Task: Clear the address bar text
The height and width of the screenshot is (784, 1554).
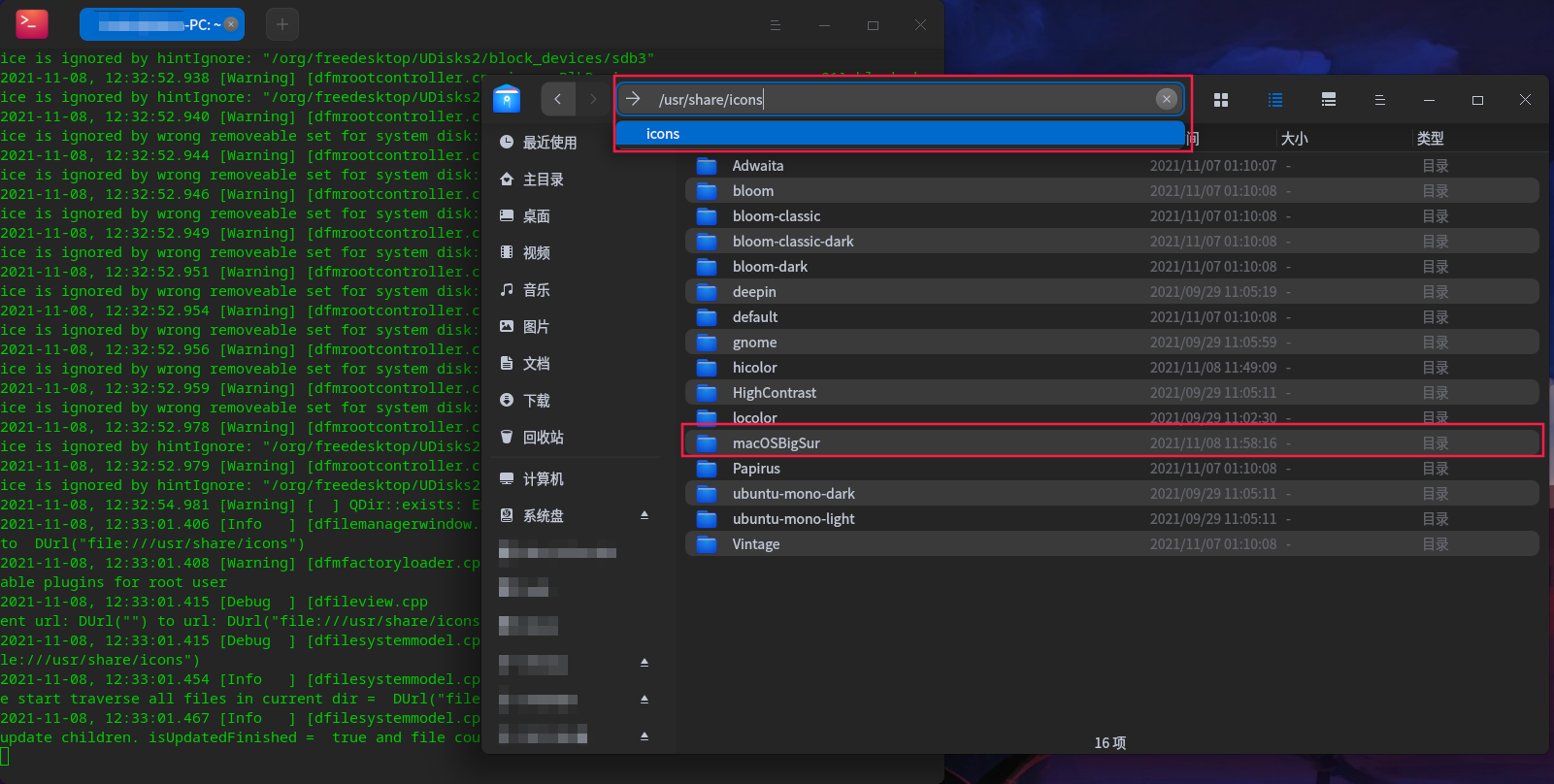Action: click(x=1167, y=99)
